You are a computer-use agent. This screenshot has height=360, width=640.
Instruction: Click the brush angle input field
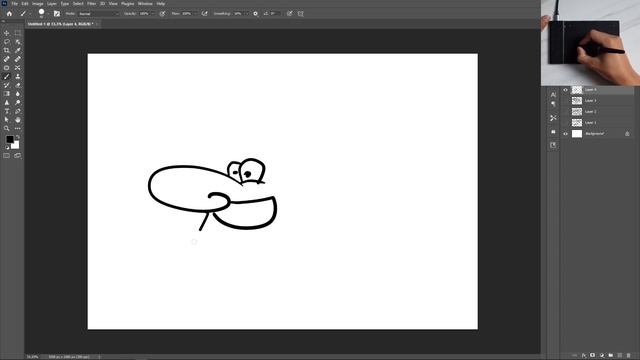274,14
